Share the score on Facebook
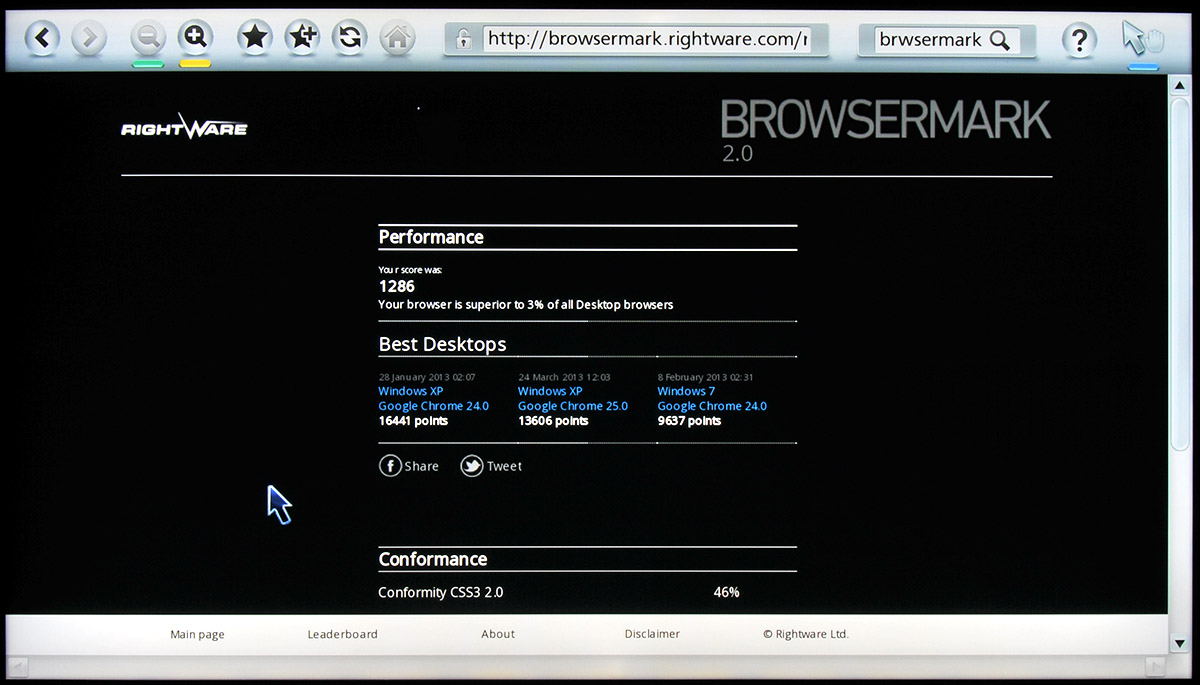The height and width of the screenshot is (685, 1200). [x=409, y=466]
